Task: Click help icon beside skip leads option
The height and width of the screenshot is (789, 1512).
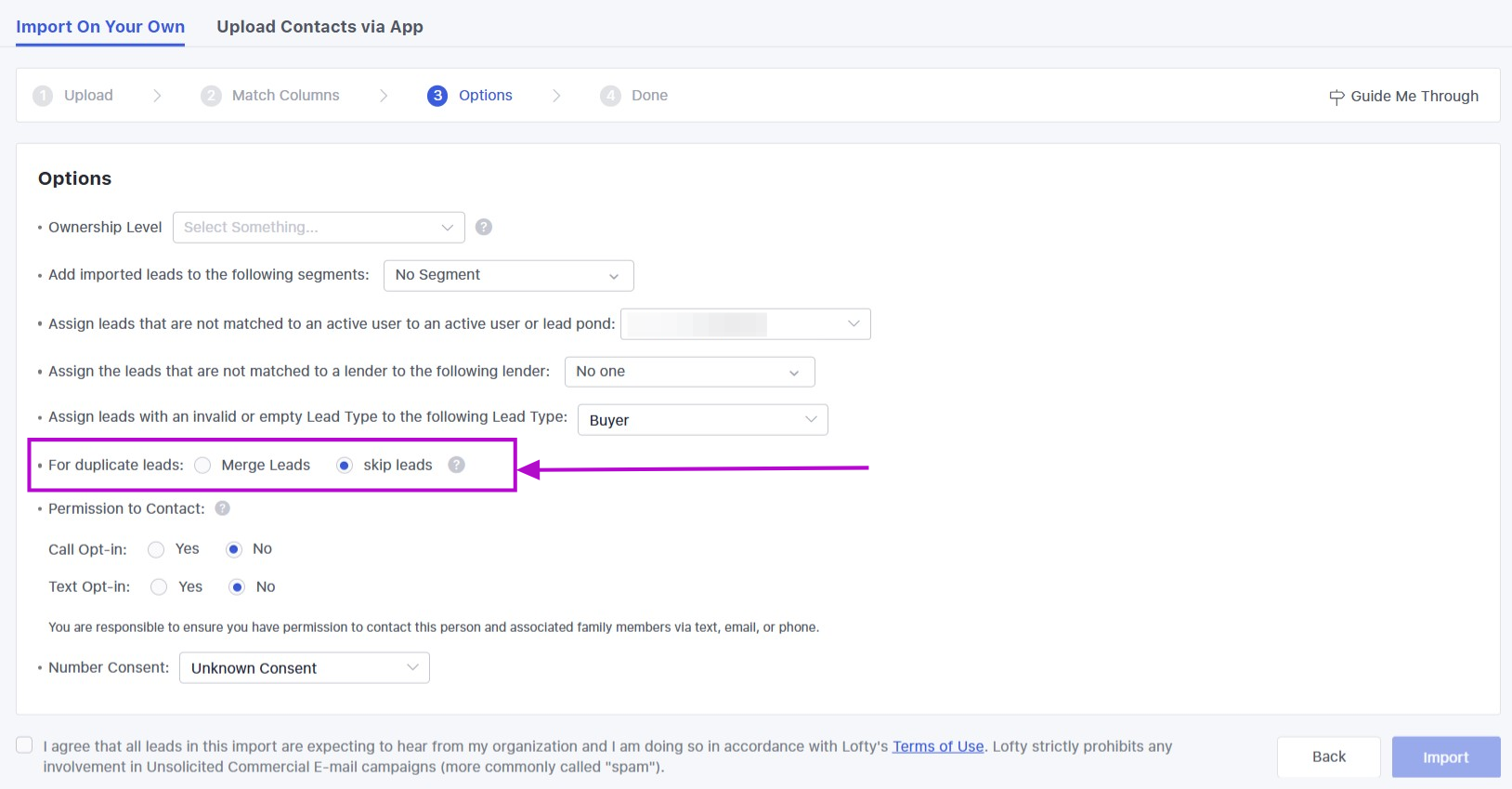Action: pos(456,465)
